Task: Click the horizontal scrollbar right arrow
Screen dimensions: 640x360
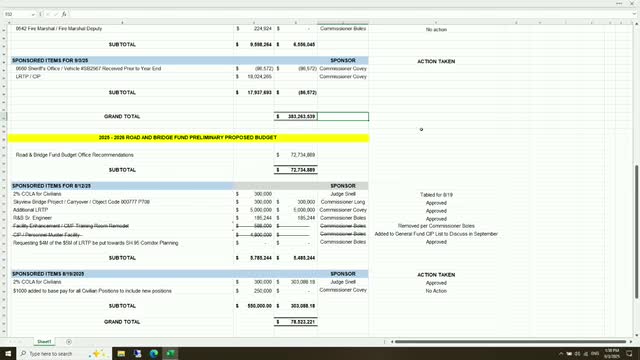Action: tap(631, 342)
